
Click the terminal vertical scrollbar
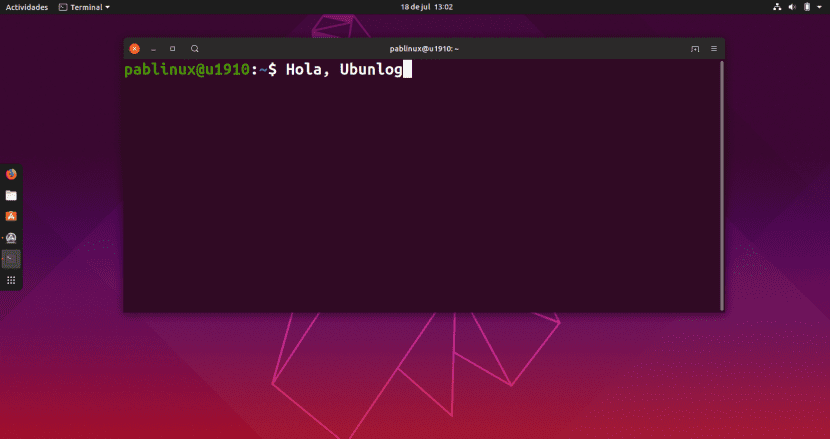click(x=722, y=185)
